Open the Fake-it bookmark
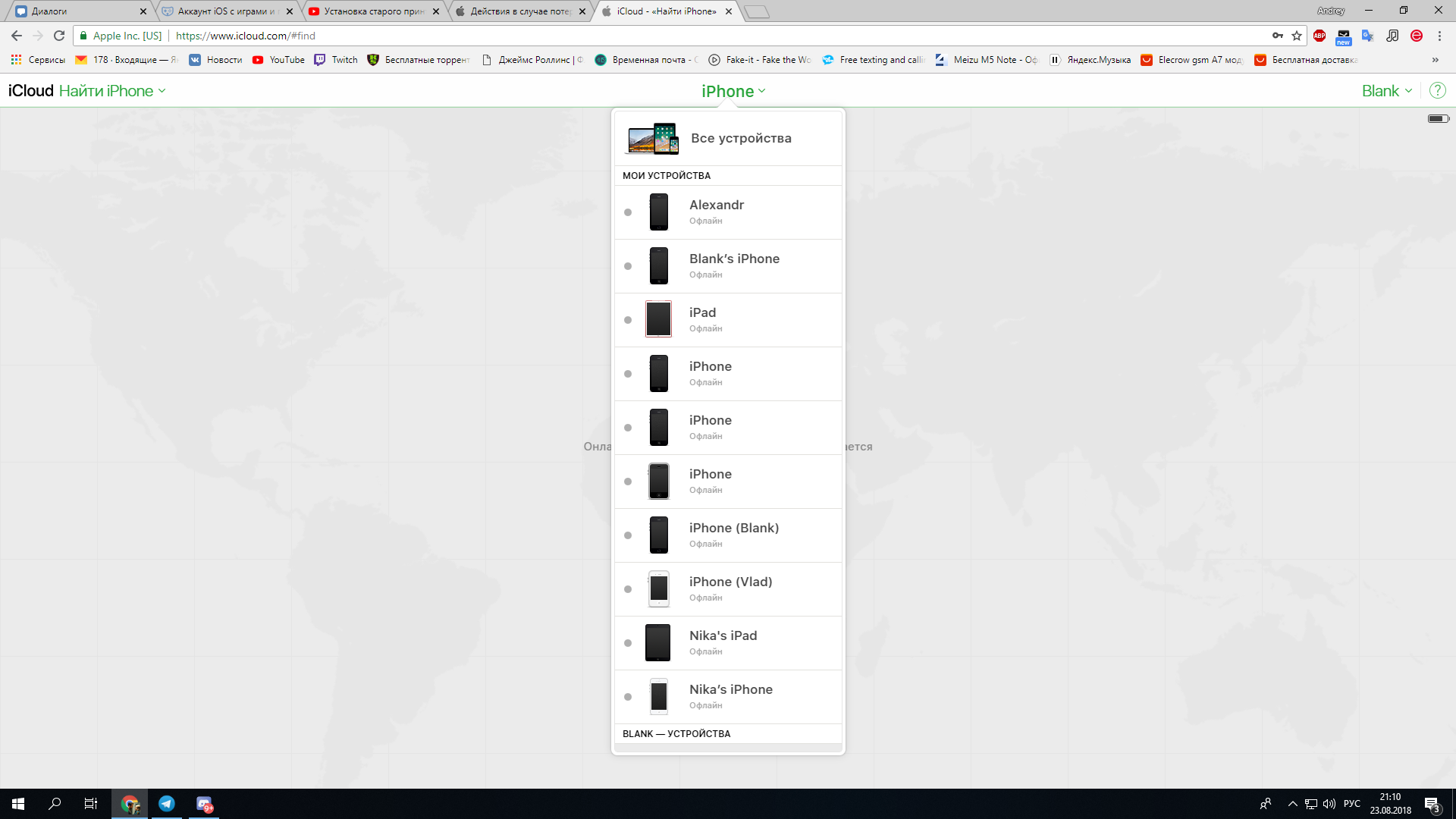The height and width of the screenshot is (819, 1456). point(760,60)
